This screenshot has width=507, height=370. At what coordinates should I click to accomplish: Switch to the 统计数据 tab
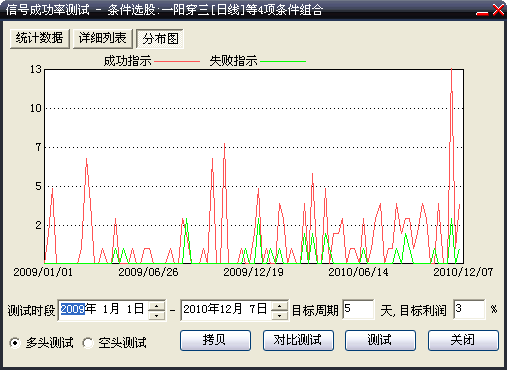pyautogui.click(x=40, y=38)
